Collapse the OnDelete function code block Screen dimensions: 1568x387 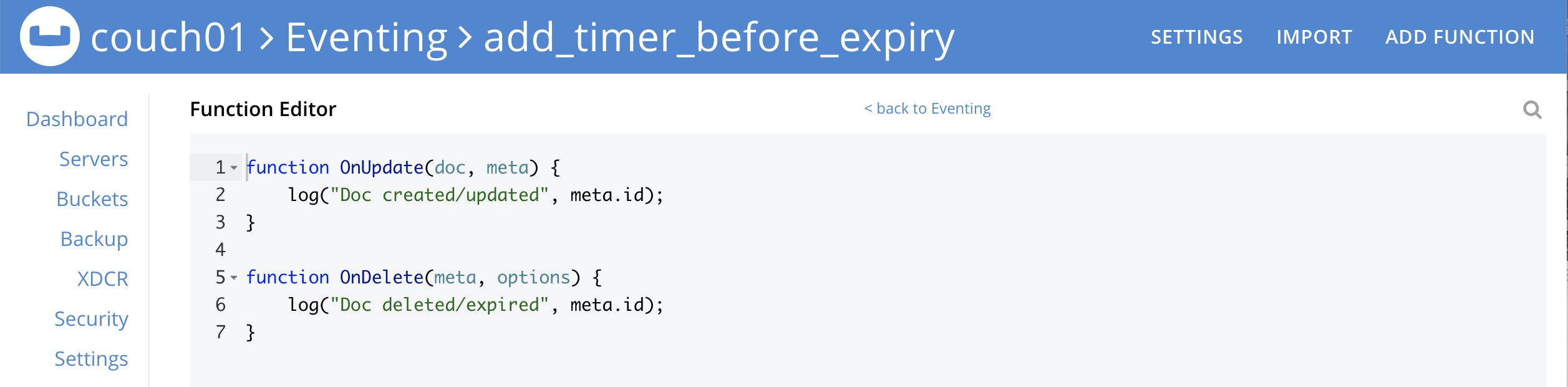tap(234, 278)
